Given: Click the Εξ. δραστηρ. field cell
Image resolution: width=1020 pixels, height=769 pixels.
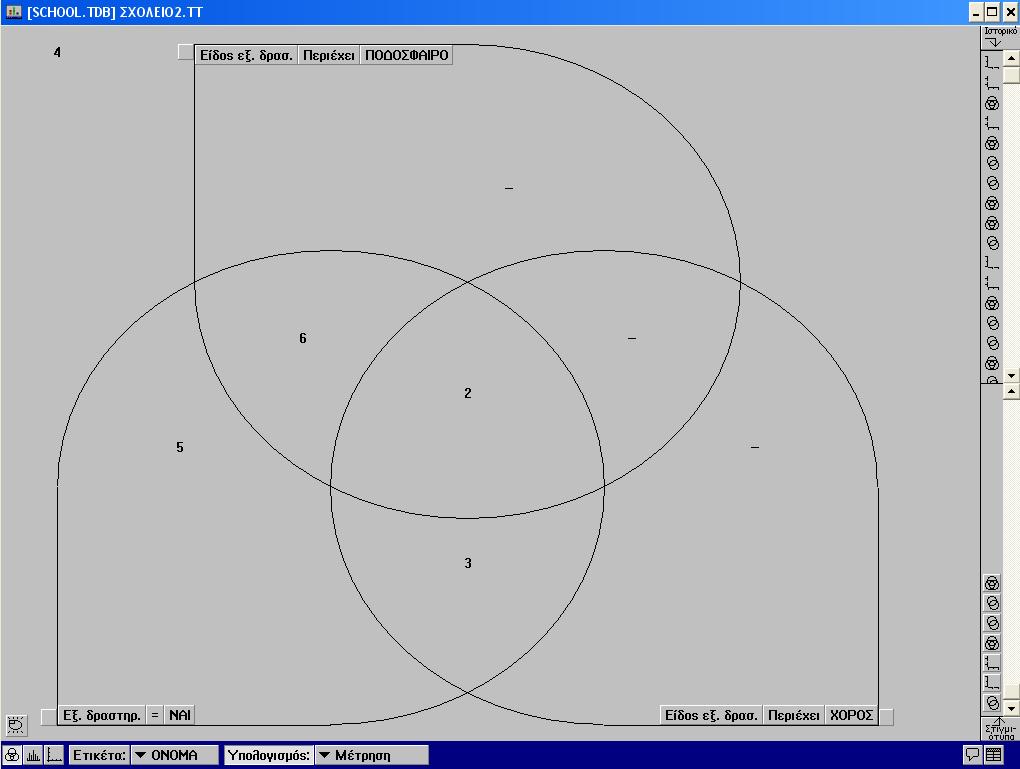Looking at the screenshot, I should click(101, 715).
